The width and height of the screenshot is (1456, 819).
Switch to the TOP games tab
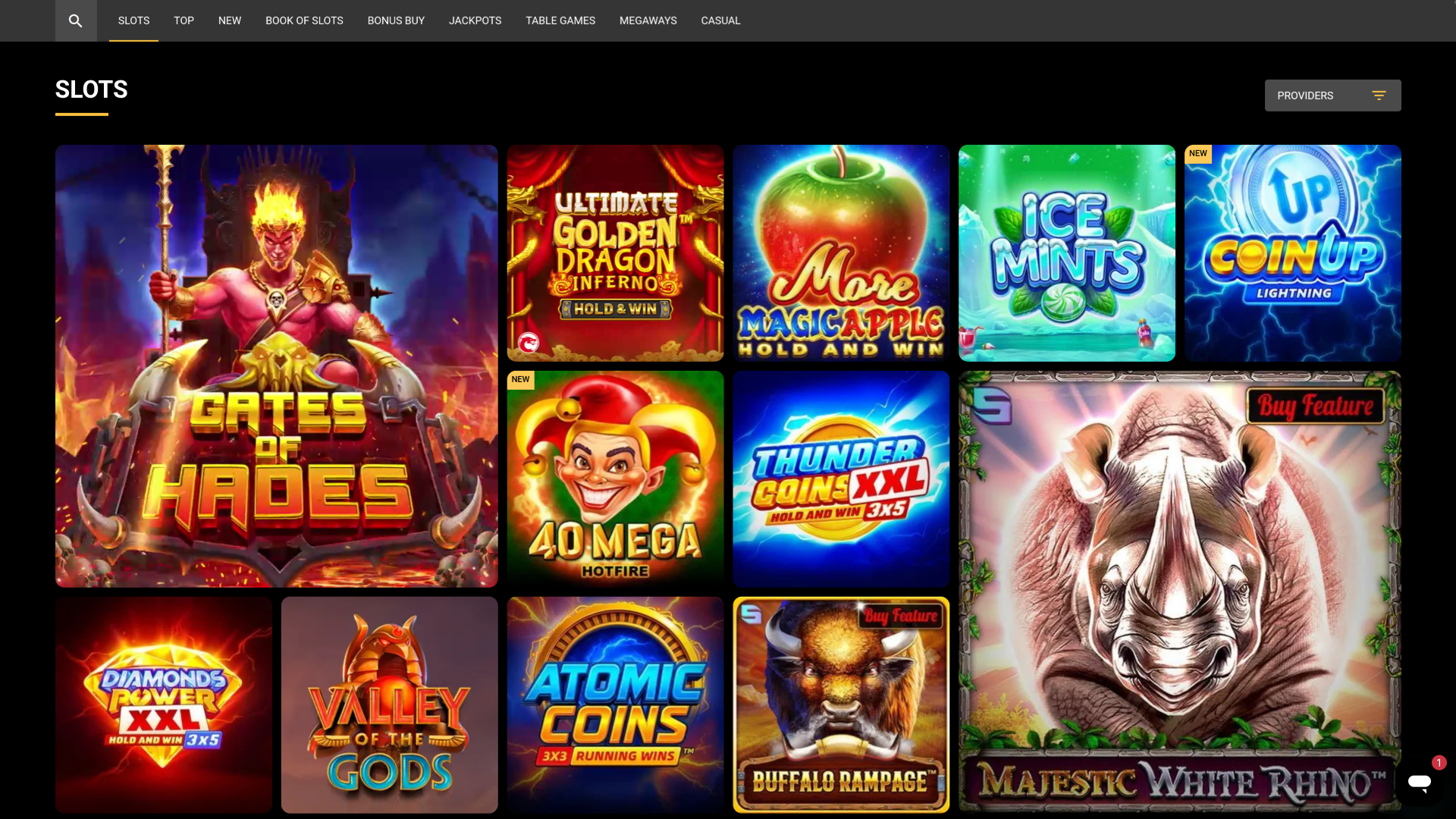click(x=183, y=20)
